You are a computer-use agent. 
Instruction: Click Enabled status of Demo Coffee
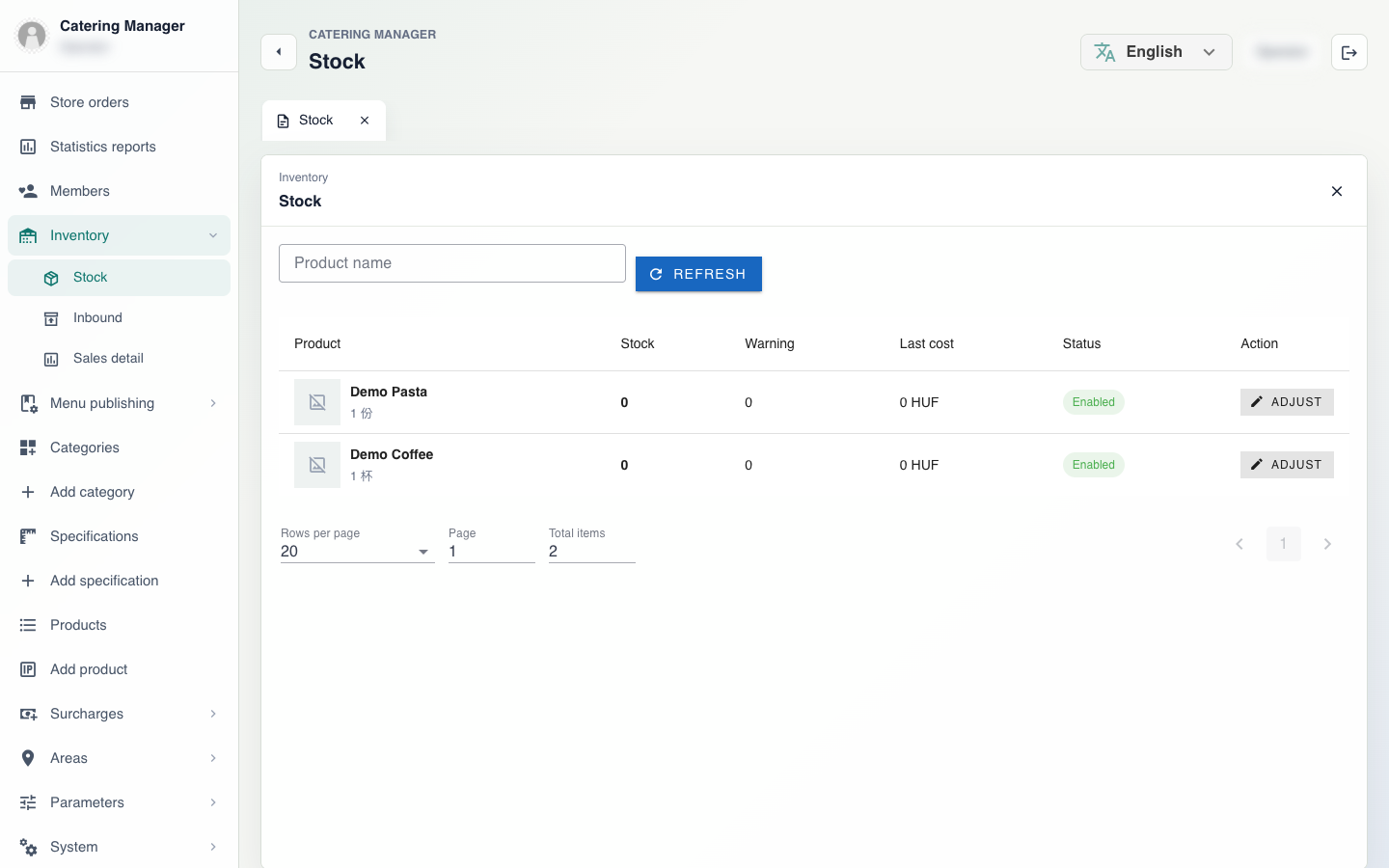click(x=1094, y=465)
